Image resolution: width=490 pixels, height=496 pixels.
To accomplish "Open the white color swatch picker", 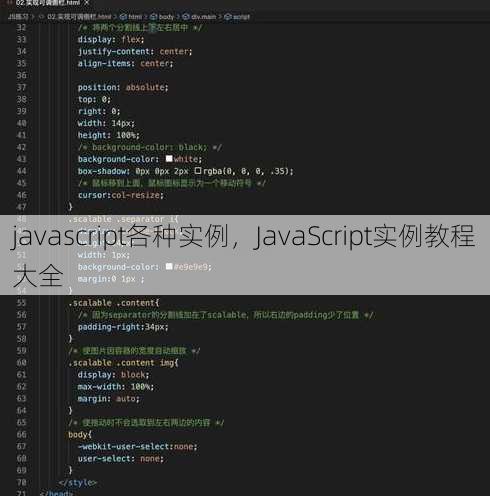I will point(169,159).
